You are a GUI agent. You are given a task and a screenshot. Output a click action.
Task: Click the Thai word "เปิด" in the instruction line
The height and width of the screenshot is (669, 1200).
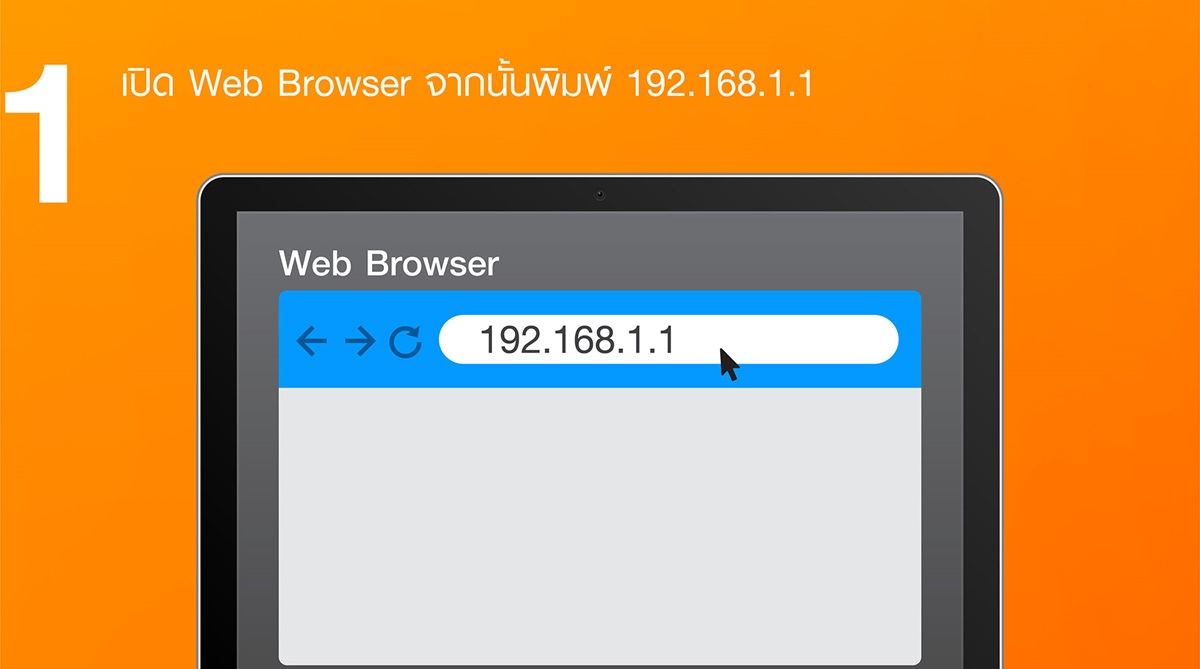coord(148,84)
